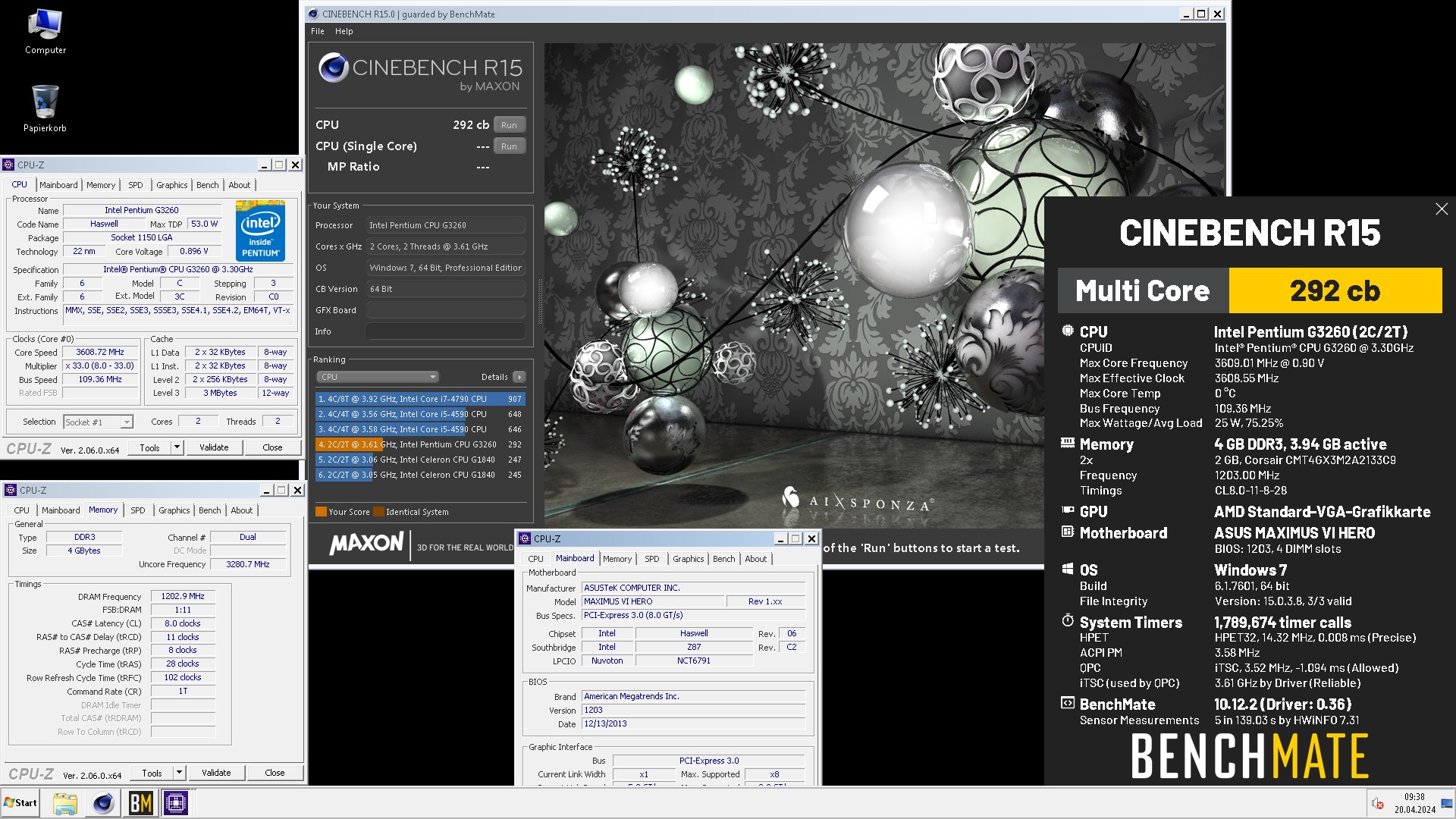Click the AIXSPONZA logo in the render
Viewport: 1456px width, 819px height.
(858, 499)
